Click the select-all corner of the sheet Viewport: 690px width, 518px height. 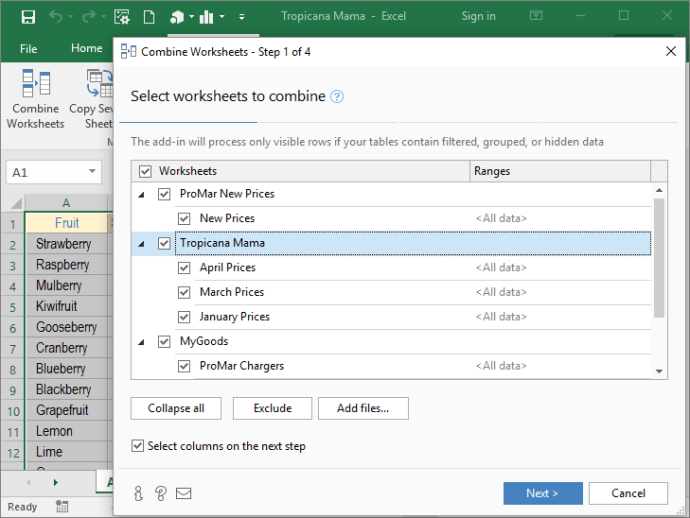16,203
